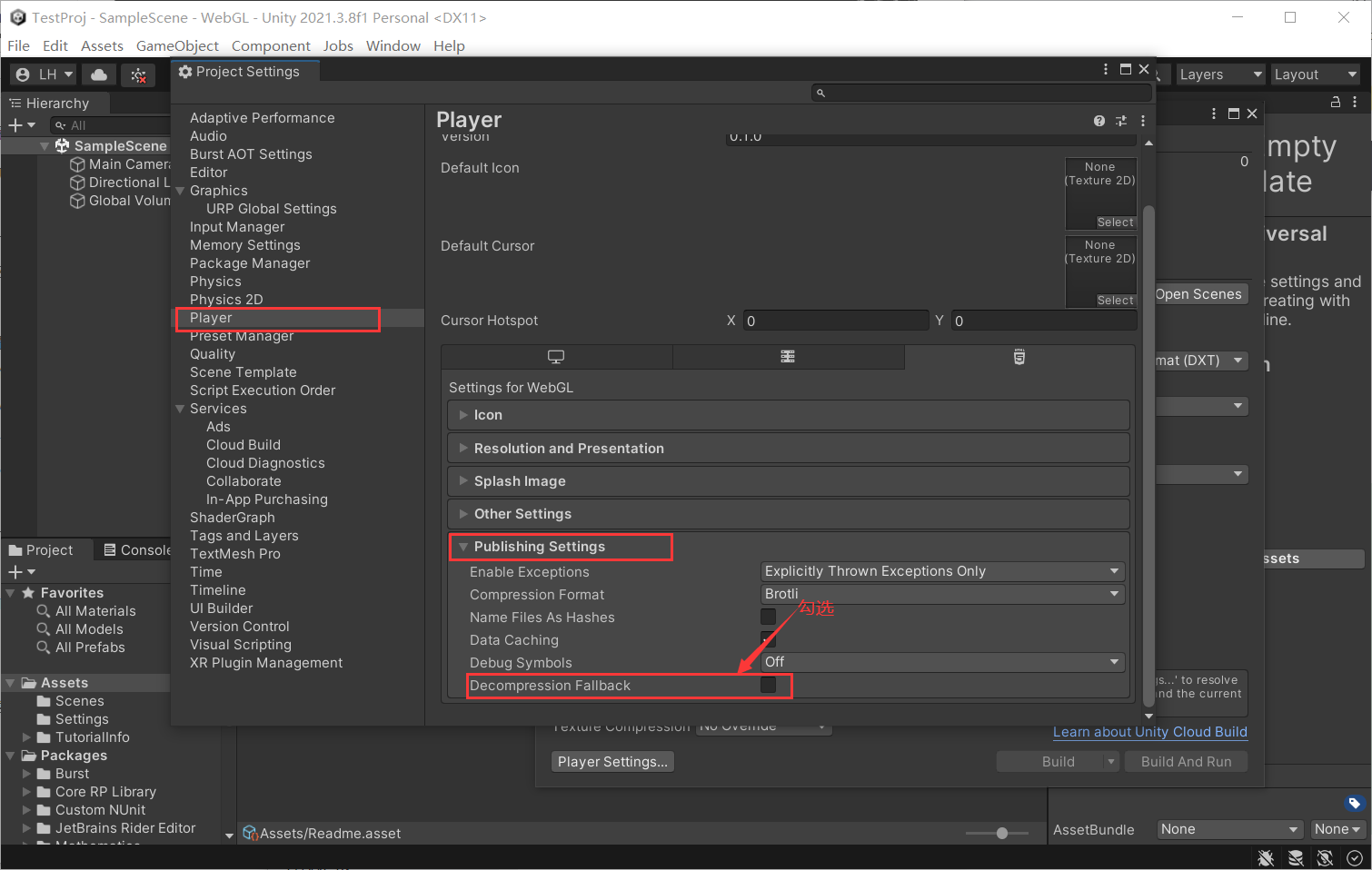Viewport: 1372px width, 870px height.
Task: Open the Project Settings window options menu
Action: [1106, 69]
